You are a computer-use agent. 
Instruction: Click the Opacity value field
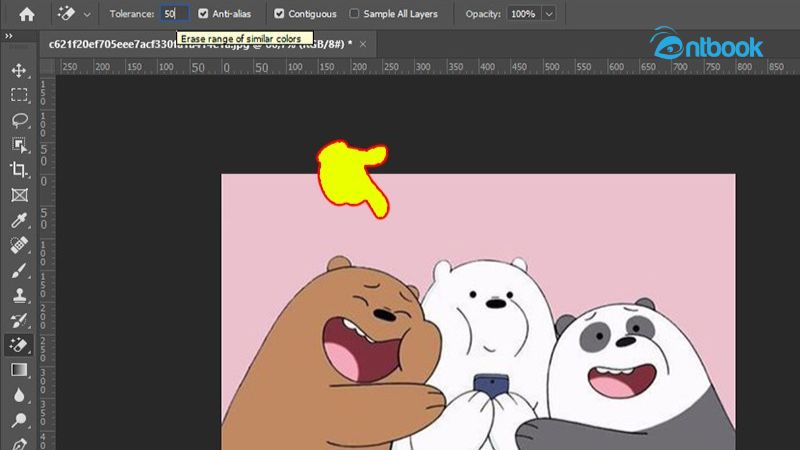(x=523, y=14)
